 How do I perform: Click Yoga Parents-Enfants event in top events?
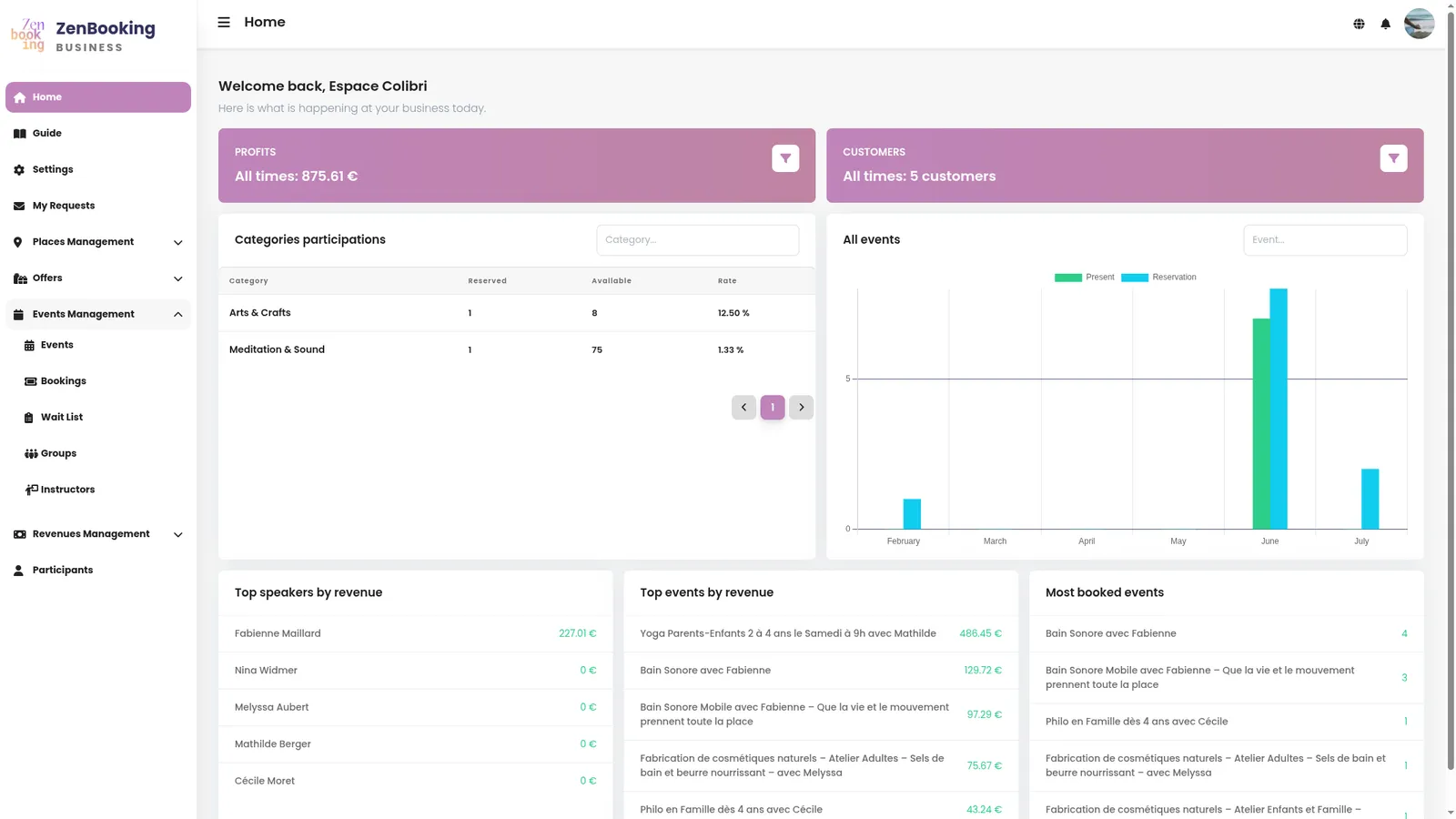788,634
